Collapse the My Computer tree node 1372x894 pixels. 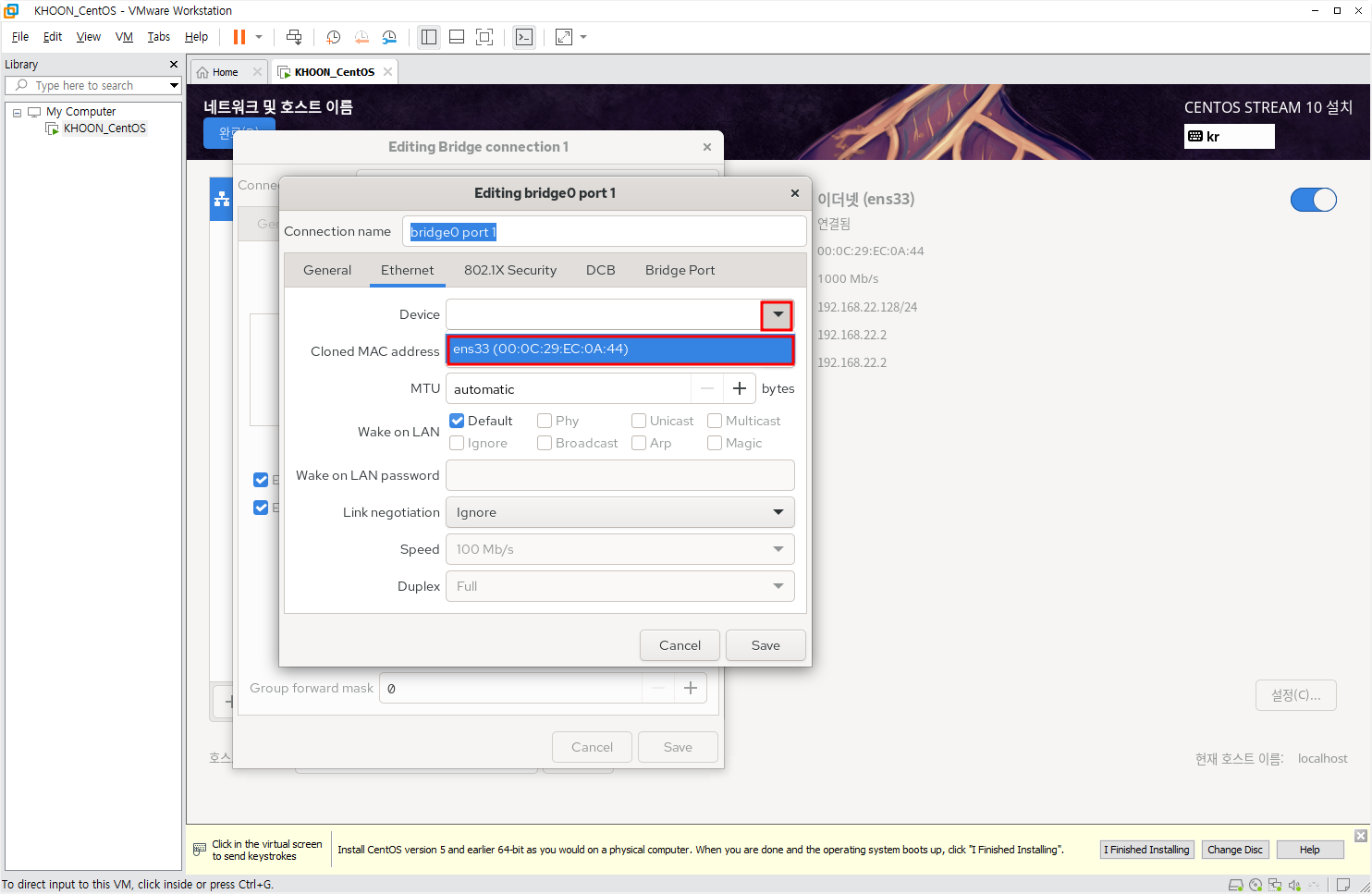point(17,112)
